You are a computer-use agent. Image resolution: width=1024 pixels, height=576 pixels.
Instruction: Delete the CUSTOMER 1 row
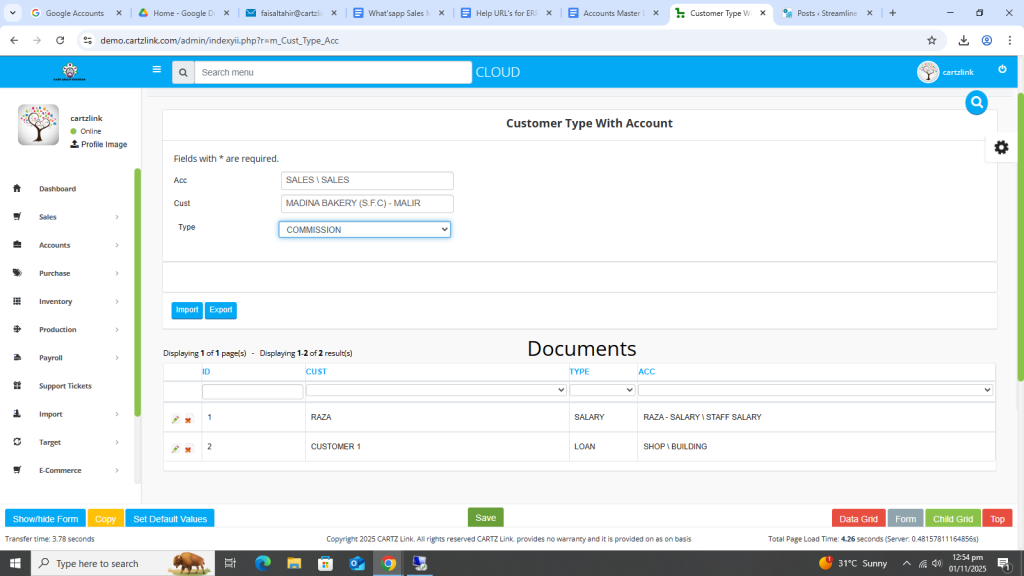click(188, 449)
